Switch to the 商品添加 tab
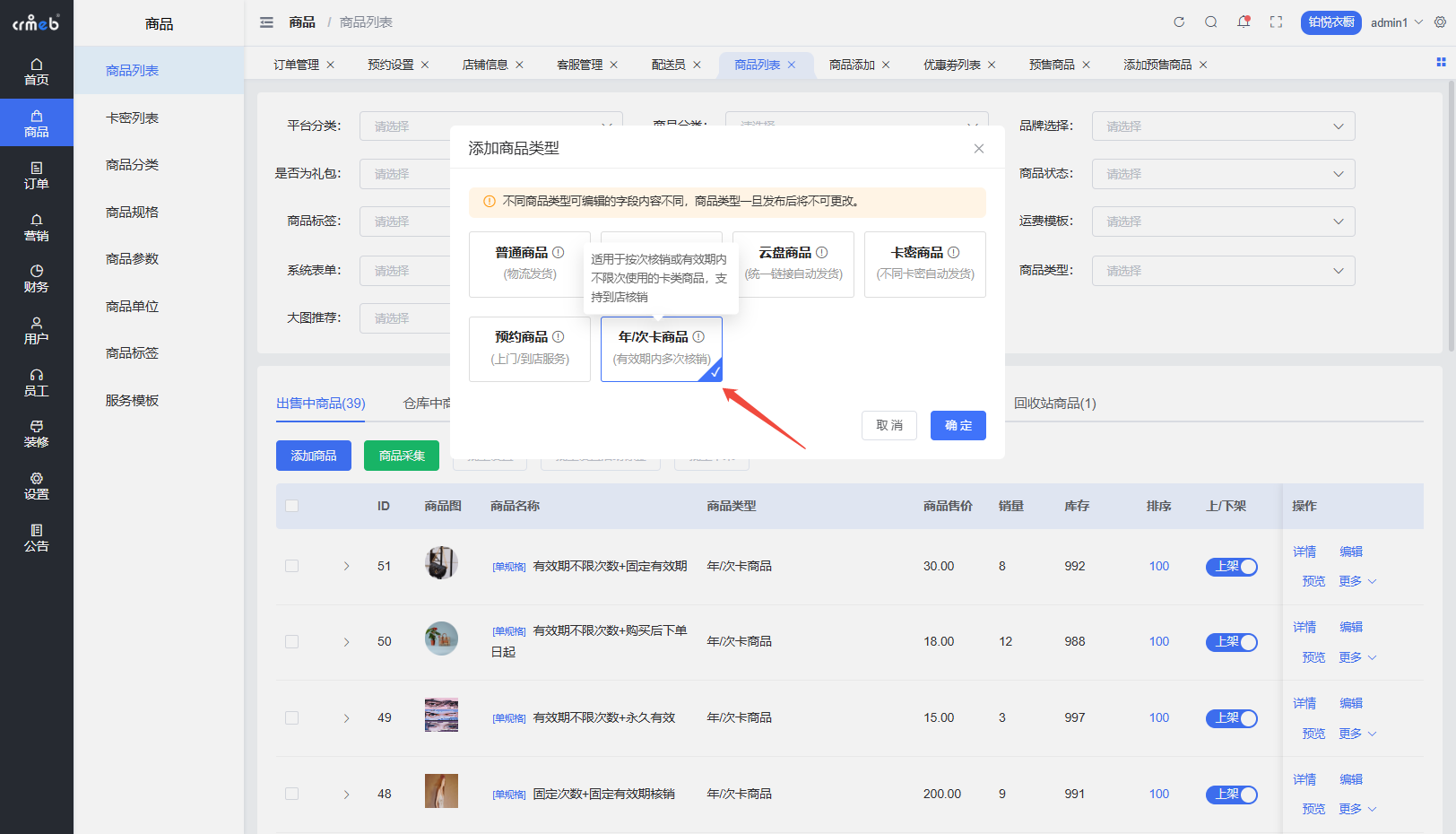1456x834 pixels. tap(852, 65)
